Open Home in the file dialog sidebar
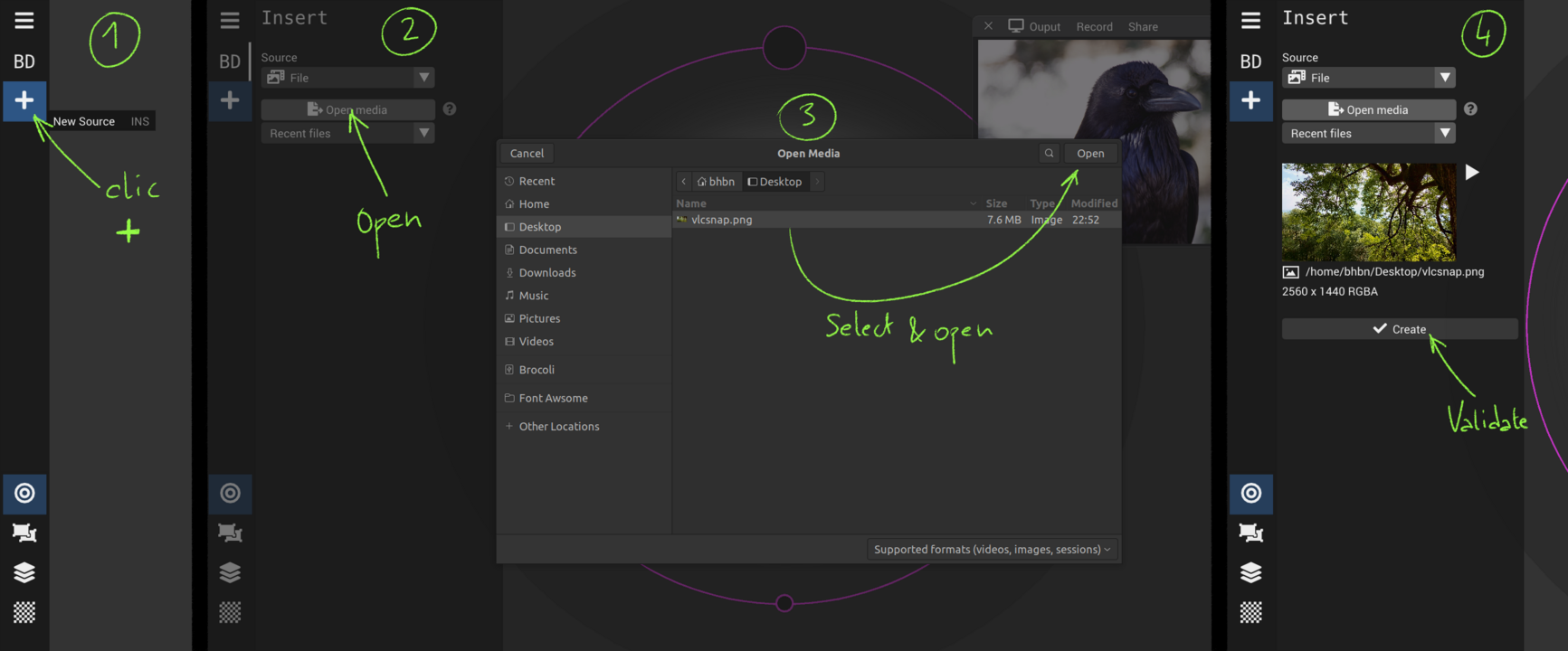This screenshot has height=651, width=1568. click(x=584, y=204)
